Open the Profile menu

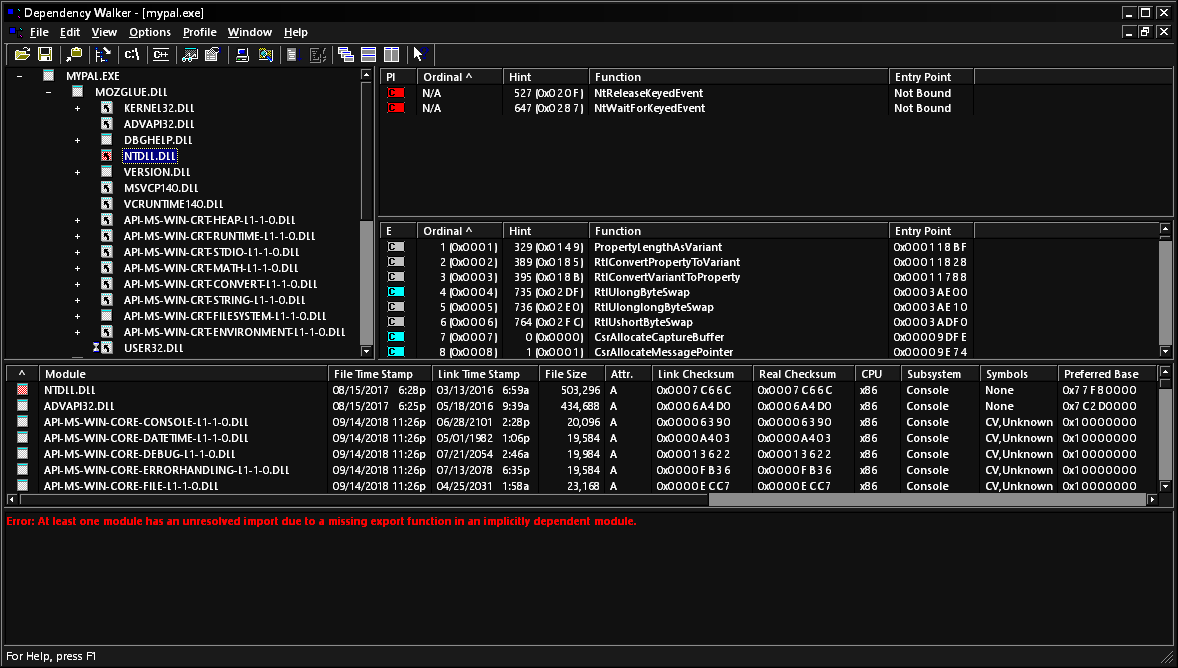(199, 32)
